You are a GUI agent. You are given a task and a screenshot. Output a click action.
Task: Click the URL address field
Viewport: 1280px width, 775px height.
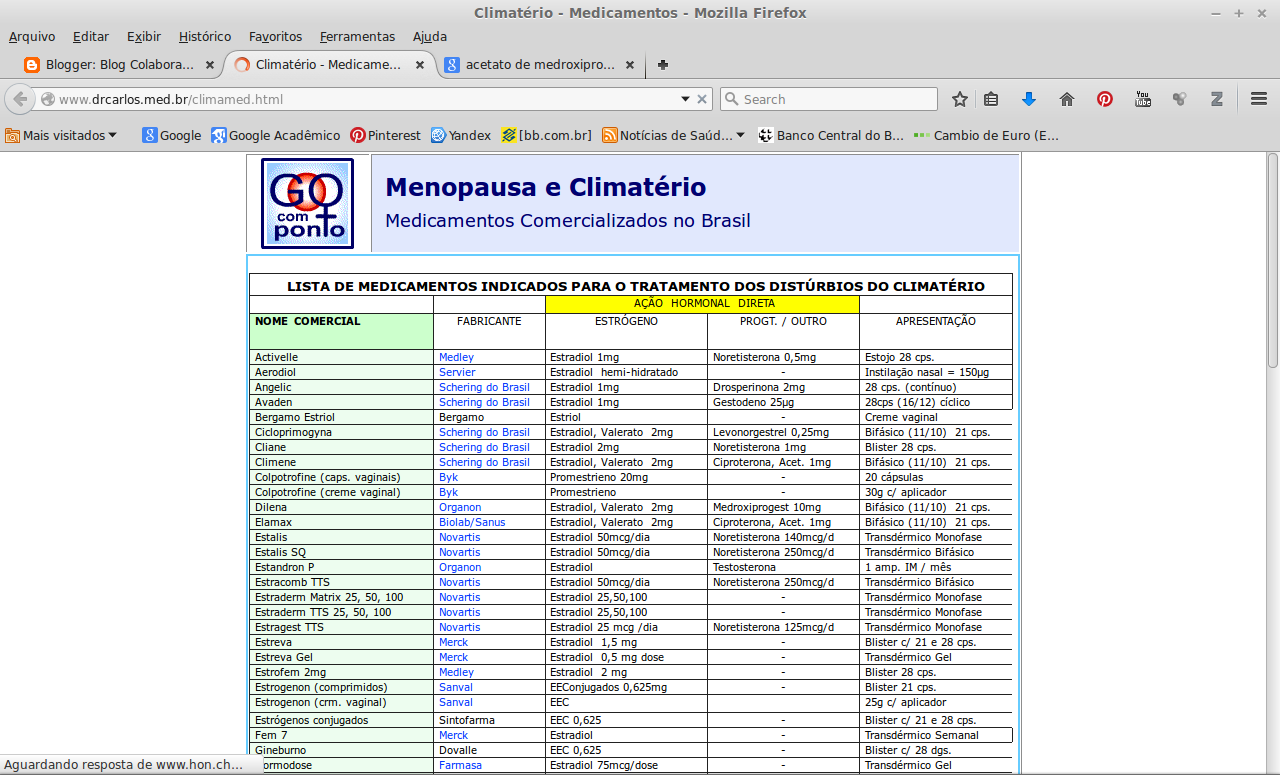click(368, 99)
